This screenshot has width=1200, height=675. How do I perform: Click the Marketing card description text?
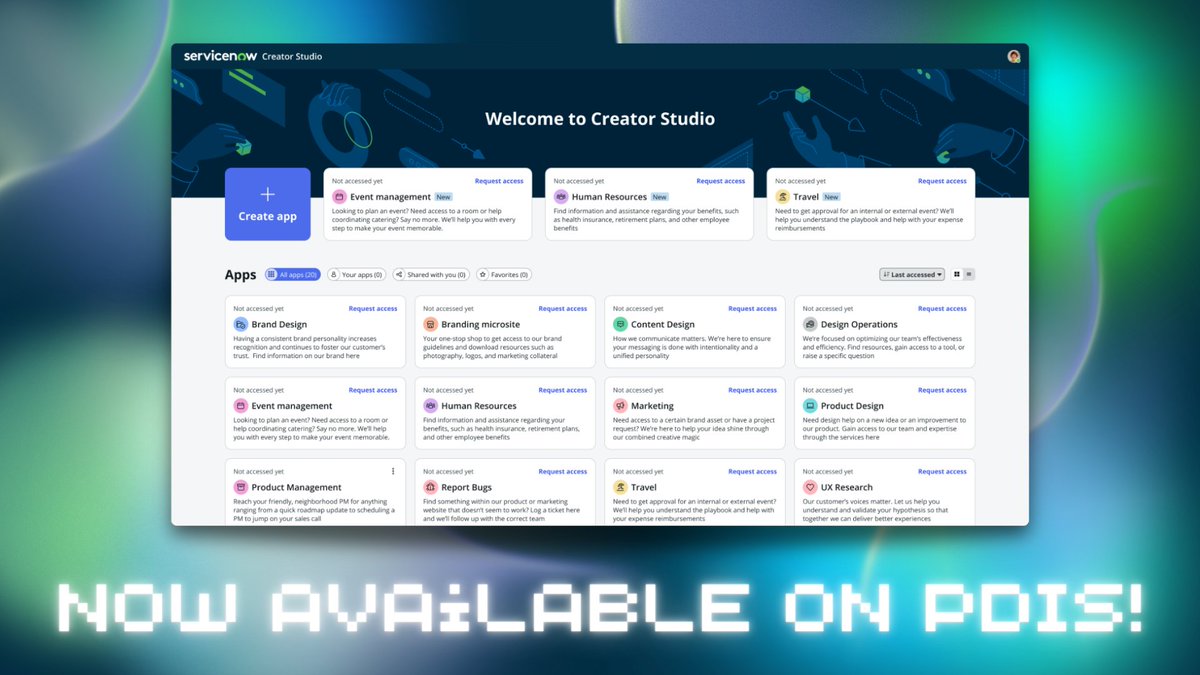click(x=693, y=428)
